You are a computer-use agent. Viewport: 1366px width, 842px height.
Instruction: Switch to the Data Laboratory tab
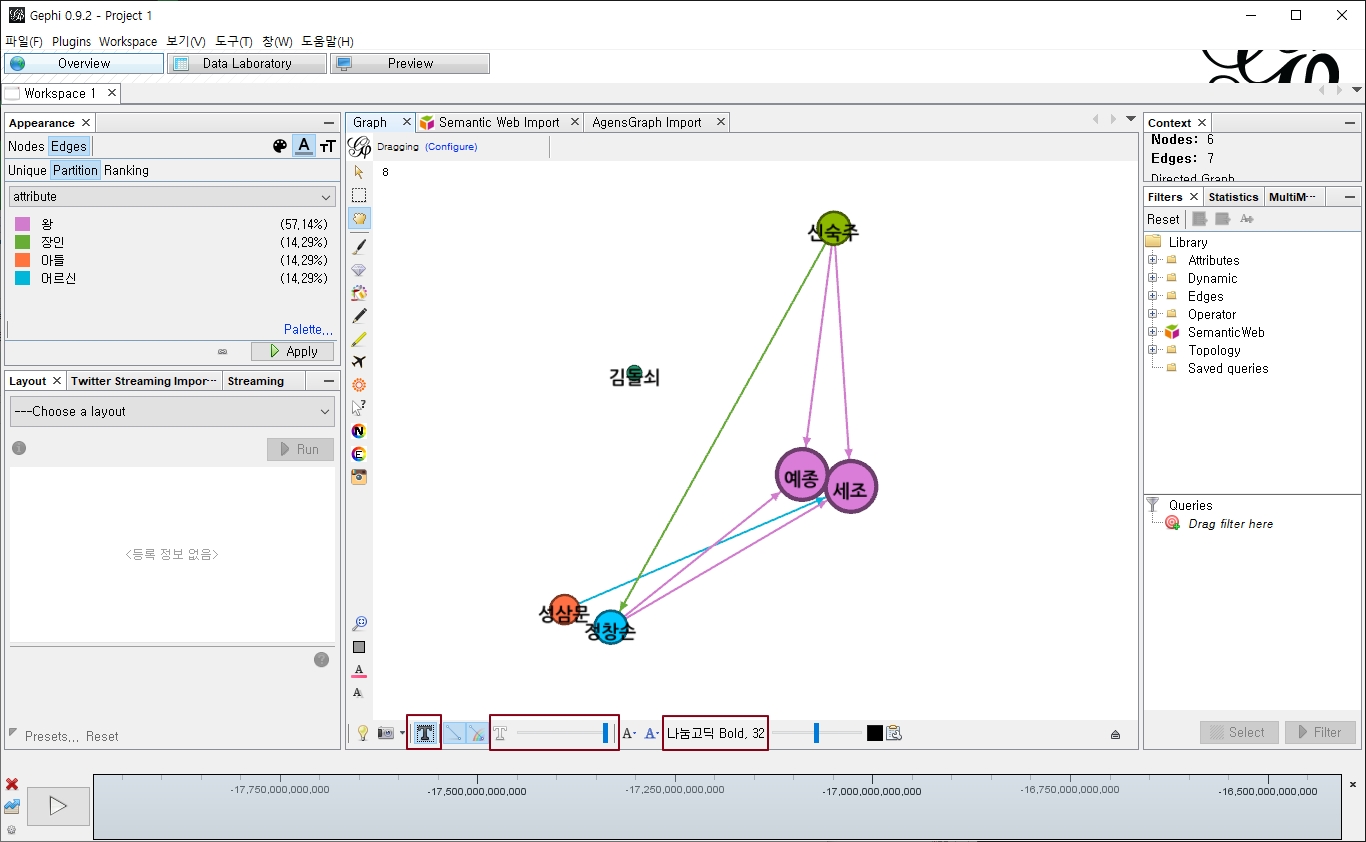(246, 63)
